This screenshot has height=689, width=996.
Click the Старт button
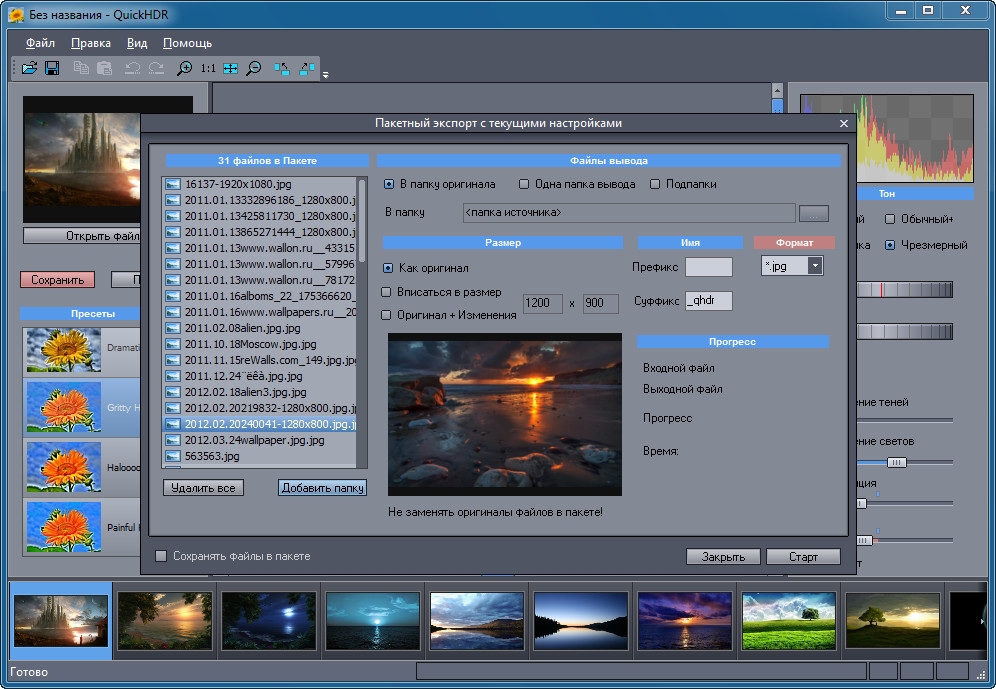tap(803, 557)
